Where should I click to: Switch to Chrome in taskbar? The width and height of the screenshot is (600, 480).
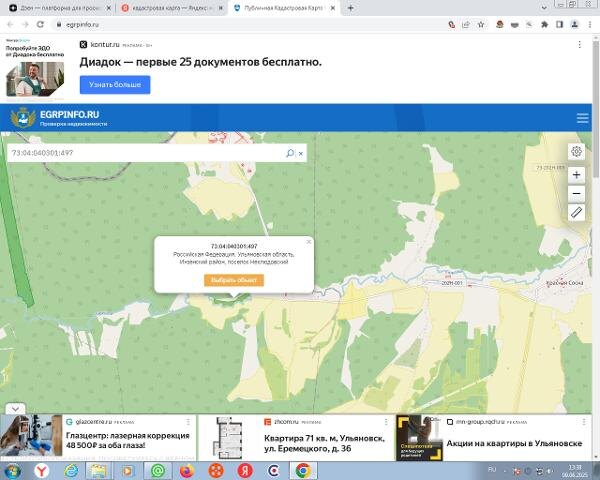303,471
